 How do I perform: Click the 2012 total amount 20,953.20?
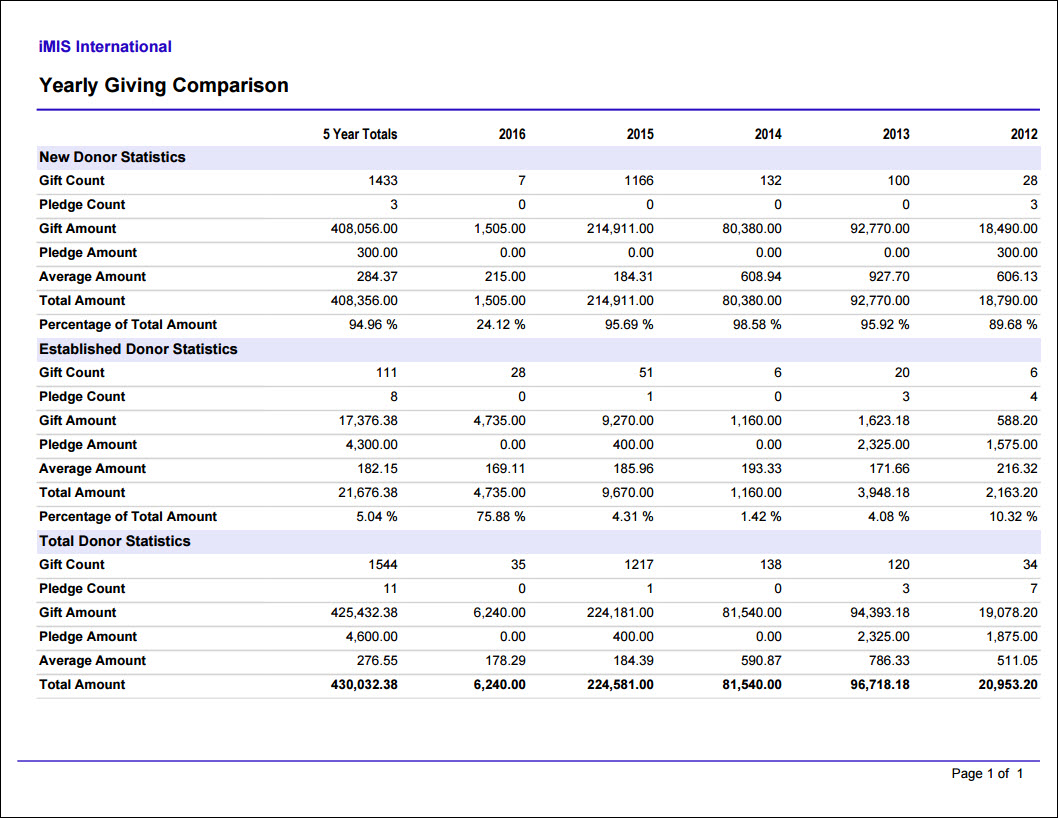1008,684
